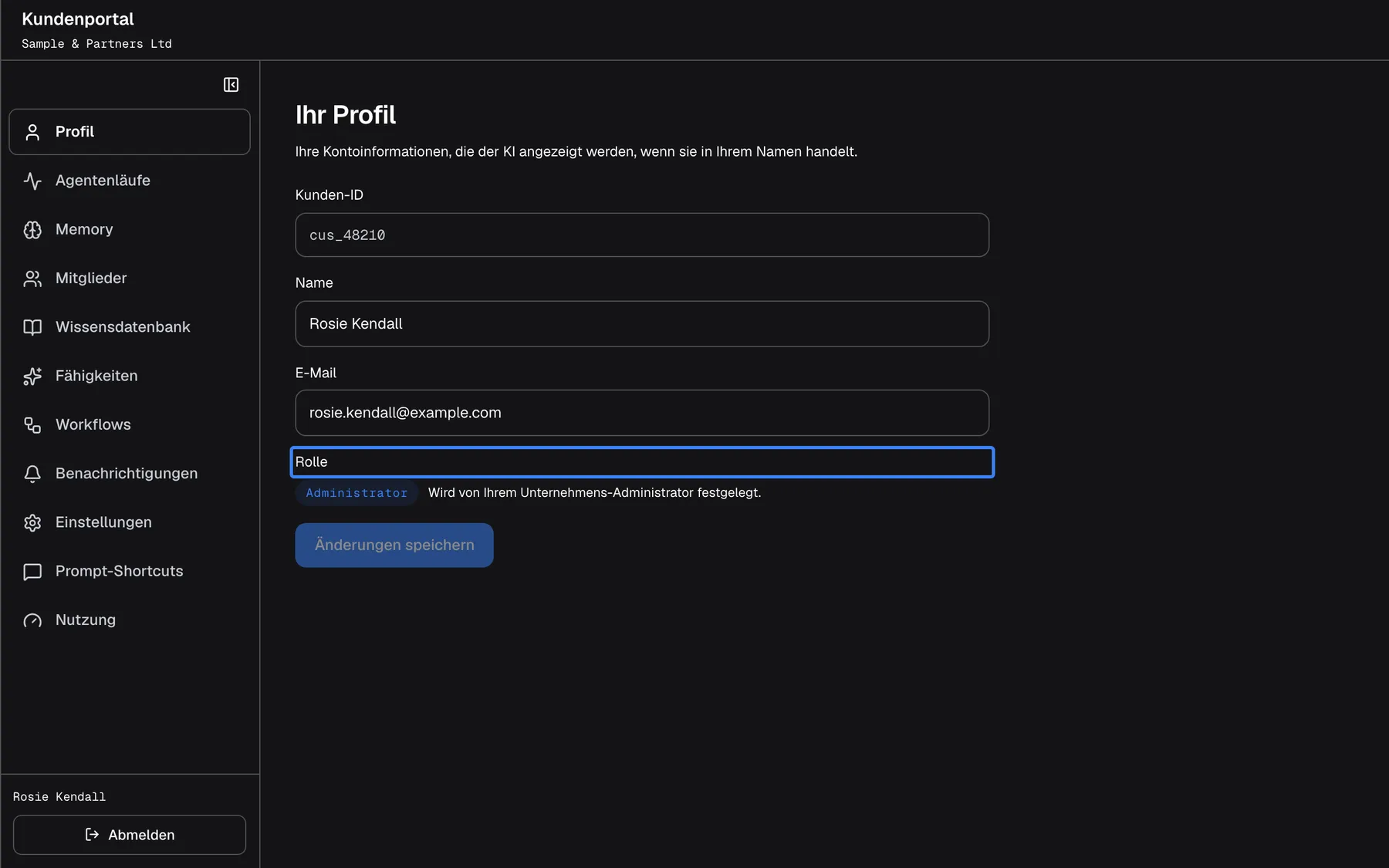Click the Fähigkeiten sparkles icon
Screen dimensions: 1389x868
coord(32,376)
